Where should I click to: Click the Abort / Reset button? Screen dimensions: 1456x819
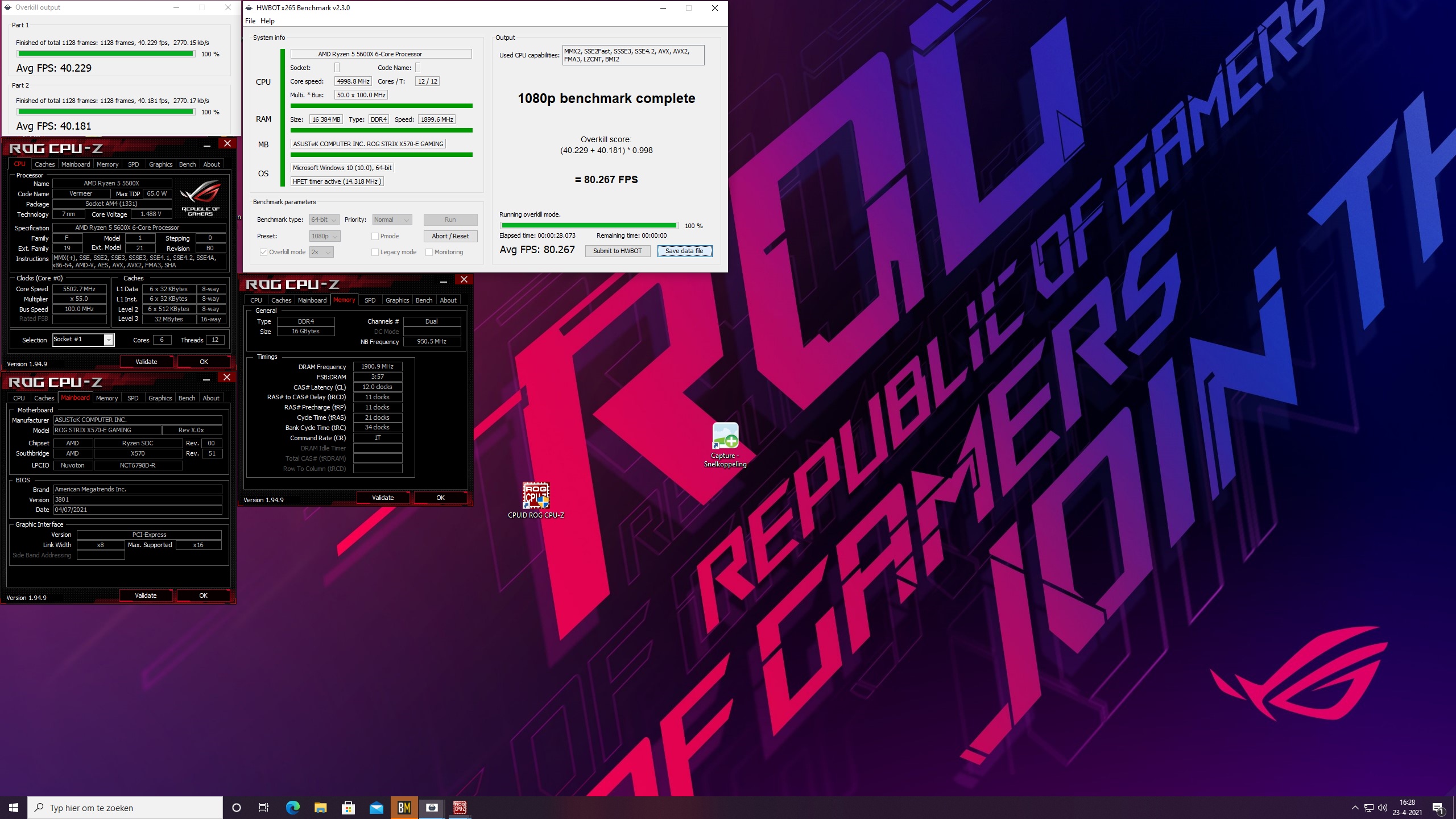point(450,236)
